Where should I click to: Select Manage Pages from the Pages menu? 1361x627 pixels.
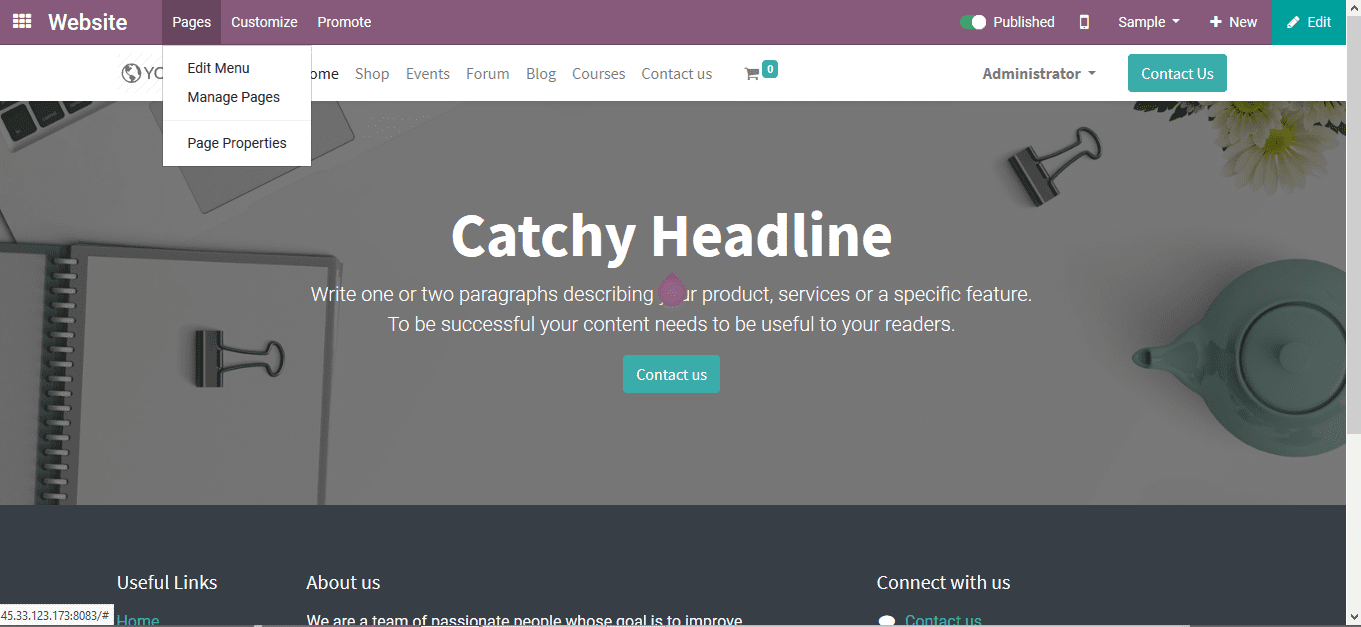point(233,97)
